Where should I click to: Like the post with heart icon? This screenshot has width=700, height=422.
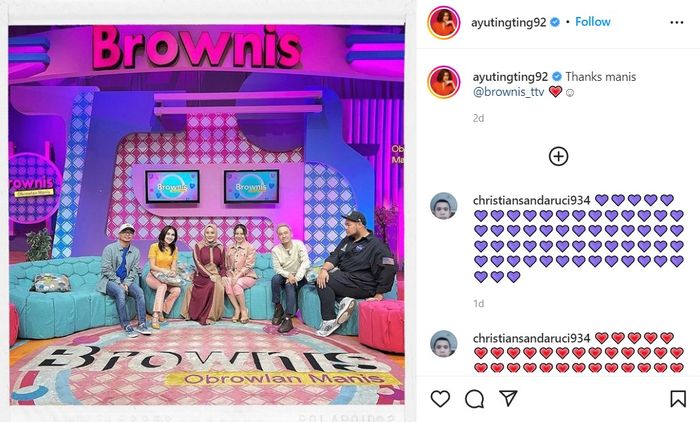click(x=440, y=398)
